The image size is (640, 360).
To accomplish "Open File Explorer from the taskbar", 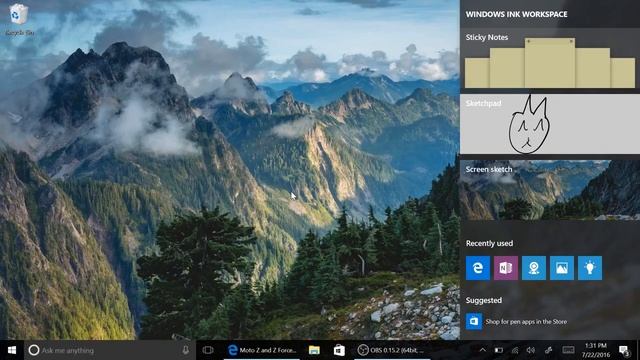I will [x=314, y=350].
